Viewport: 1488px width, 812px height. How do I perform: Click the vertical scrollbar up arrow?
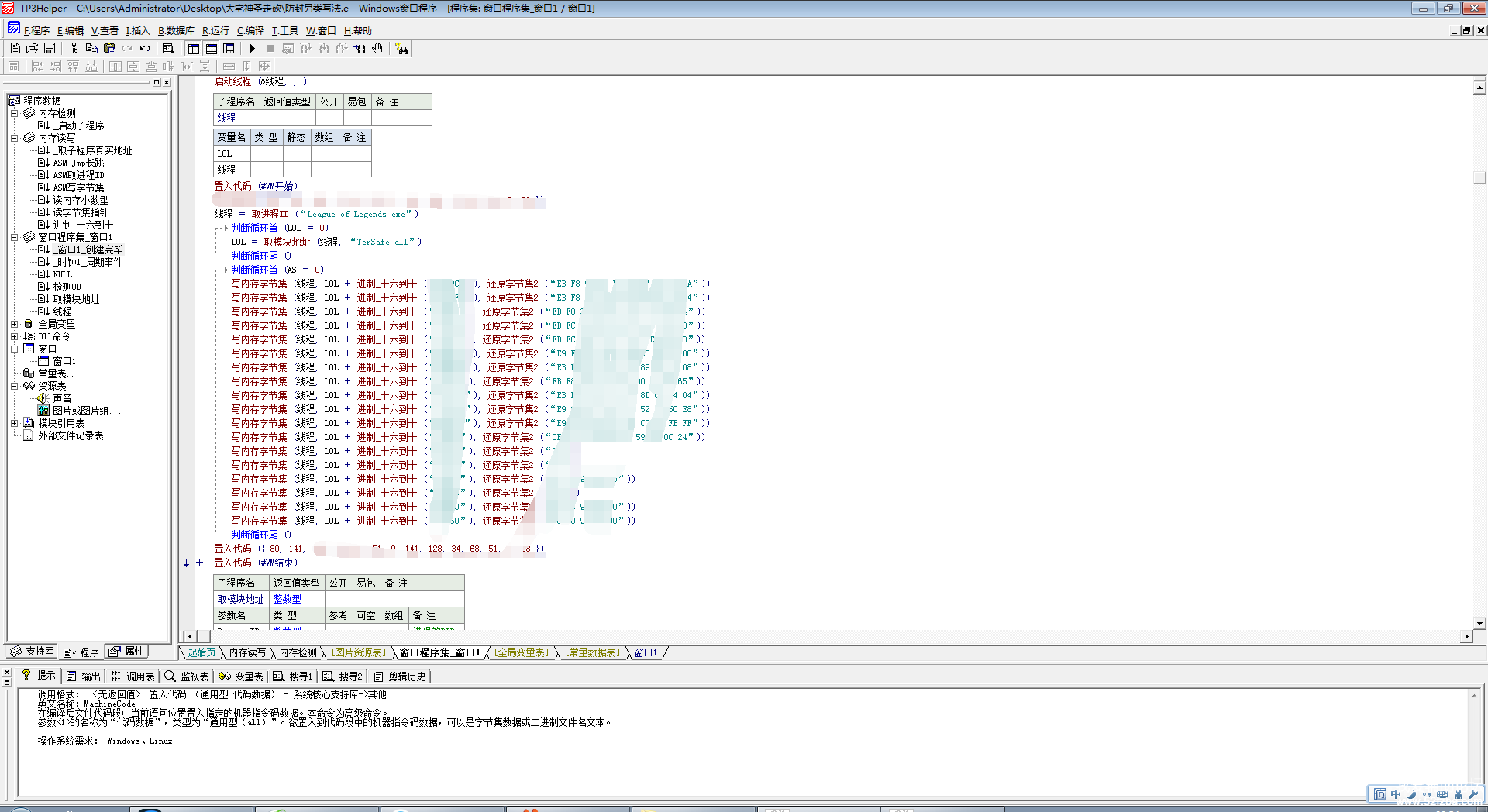tap(1480, 87)
